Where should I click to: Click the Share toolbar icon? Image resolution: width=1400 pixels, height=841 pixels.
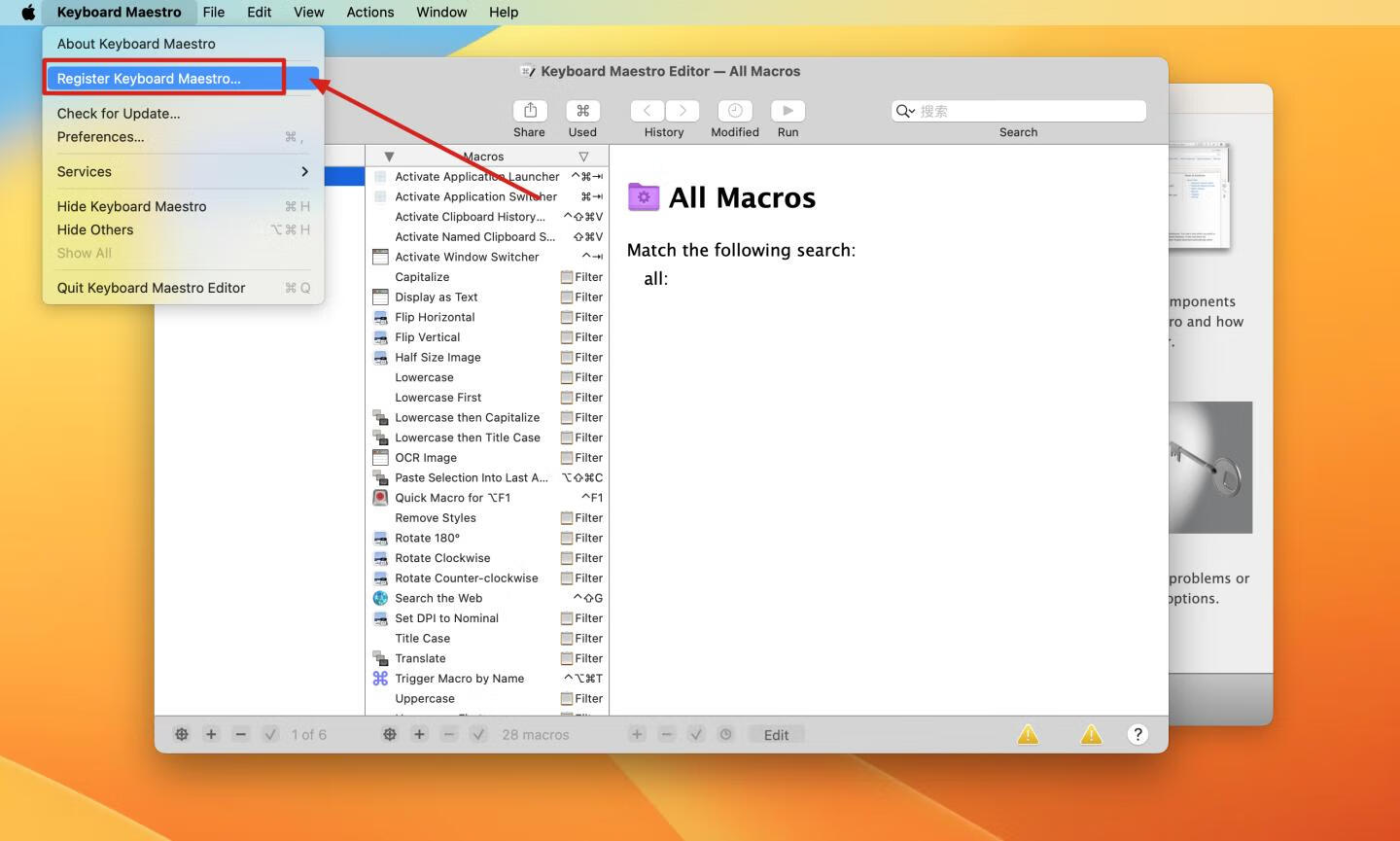point(530,111)
